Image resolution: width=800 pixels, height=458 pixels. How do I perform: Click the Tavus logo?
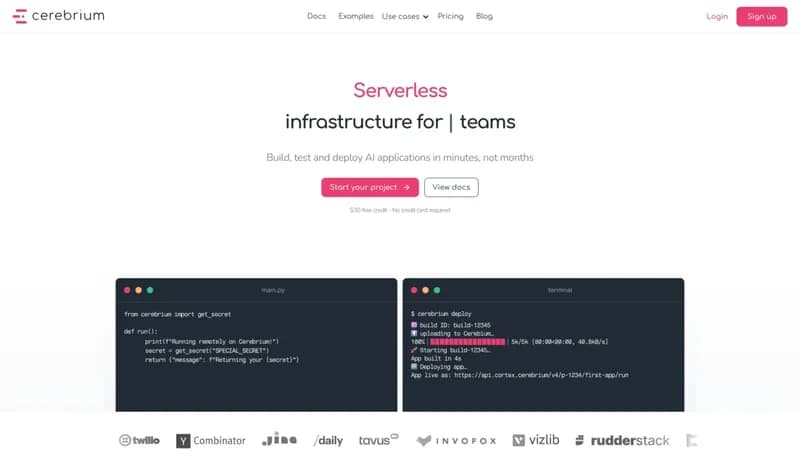point(379,440)
